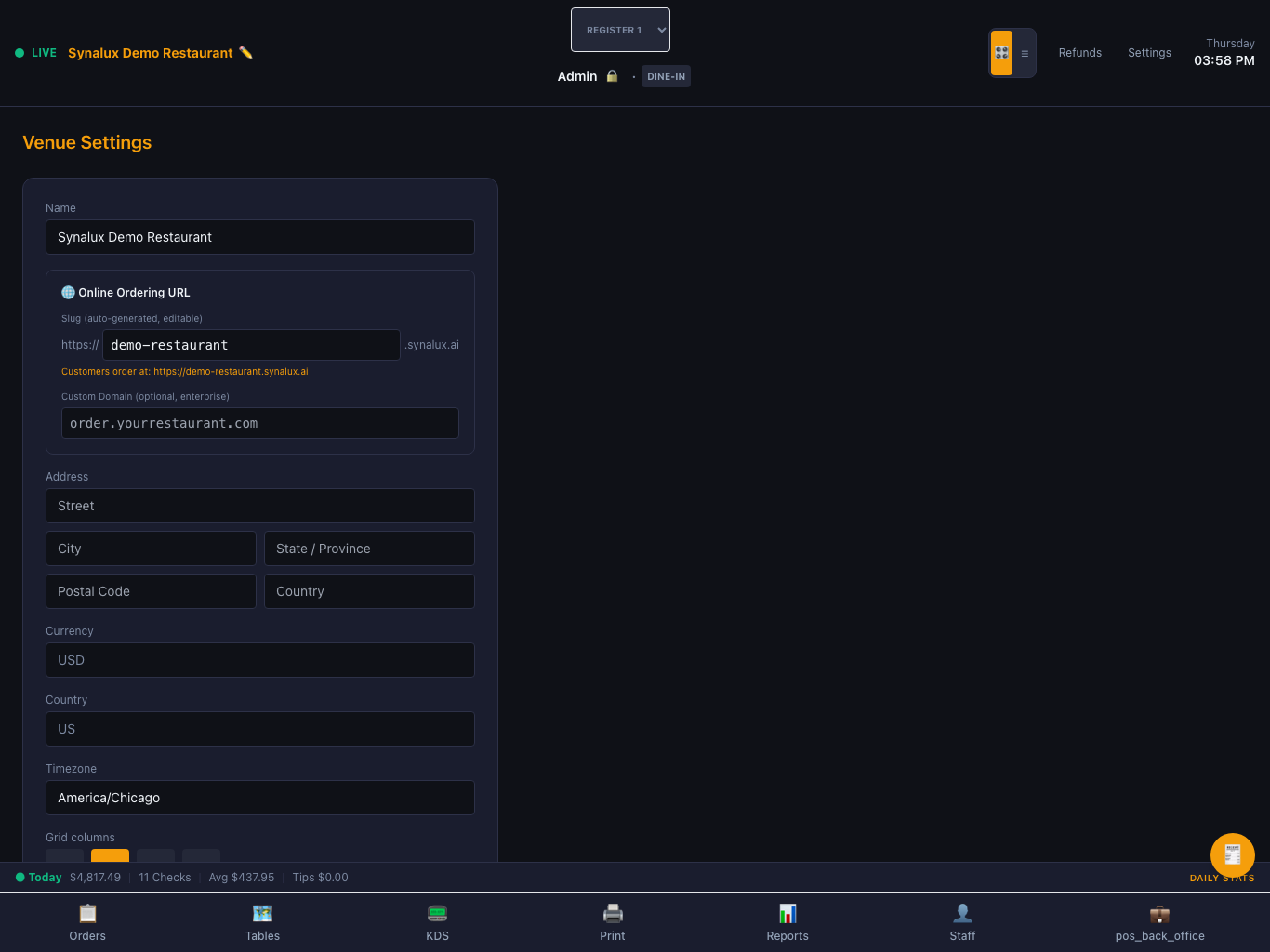Click the '11 Checks' stat
Screen dimensions: 1270x952
point(165,878)
